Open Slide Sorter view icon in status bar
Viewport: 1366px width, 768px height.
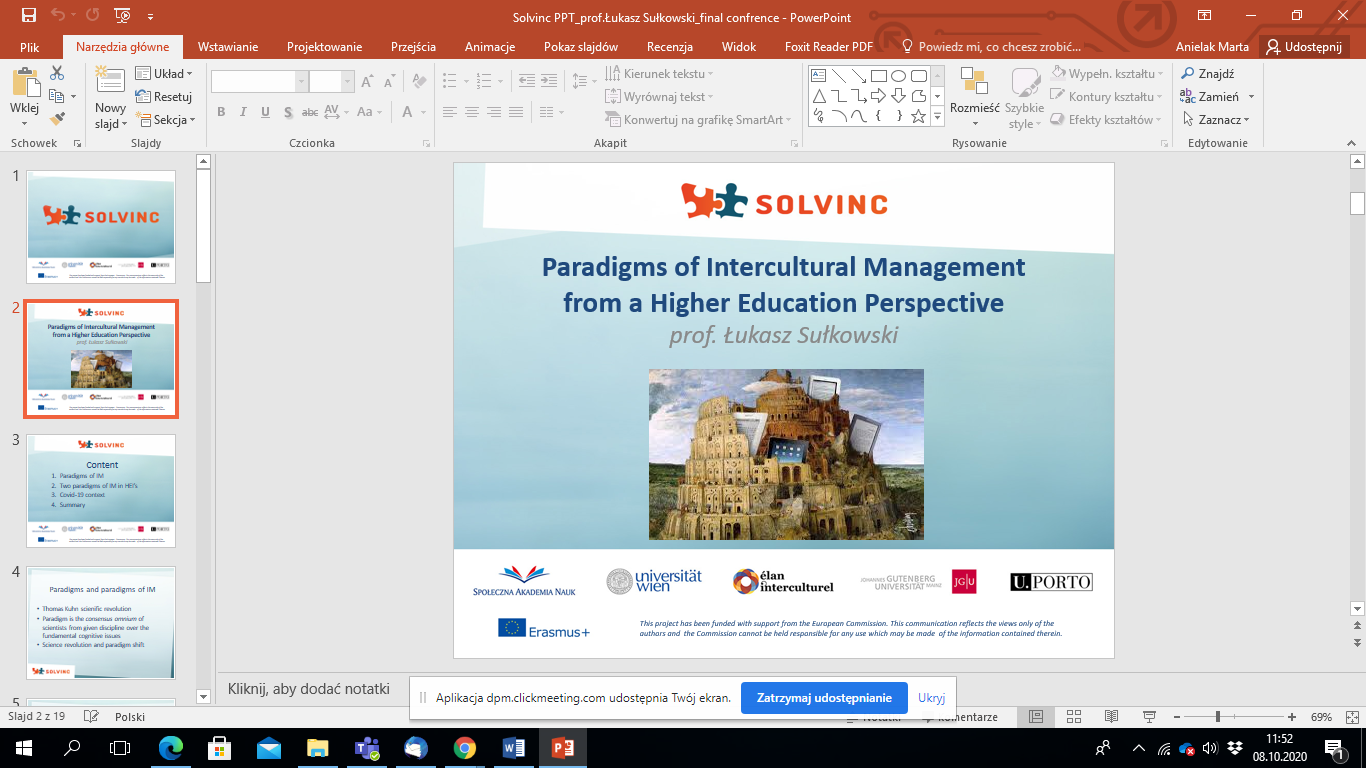[1074, 717]
